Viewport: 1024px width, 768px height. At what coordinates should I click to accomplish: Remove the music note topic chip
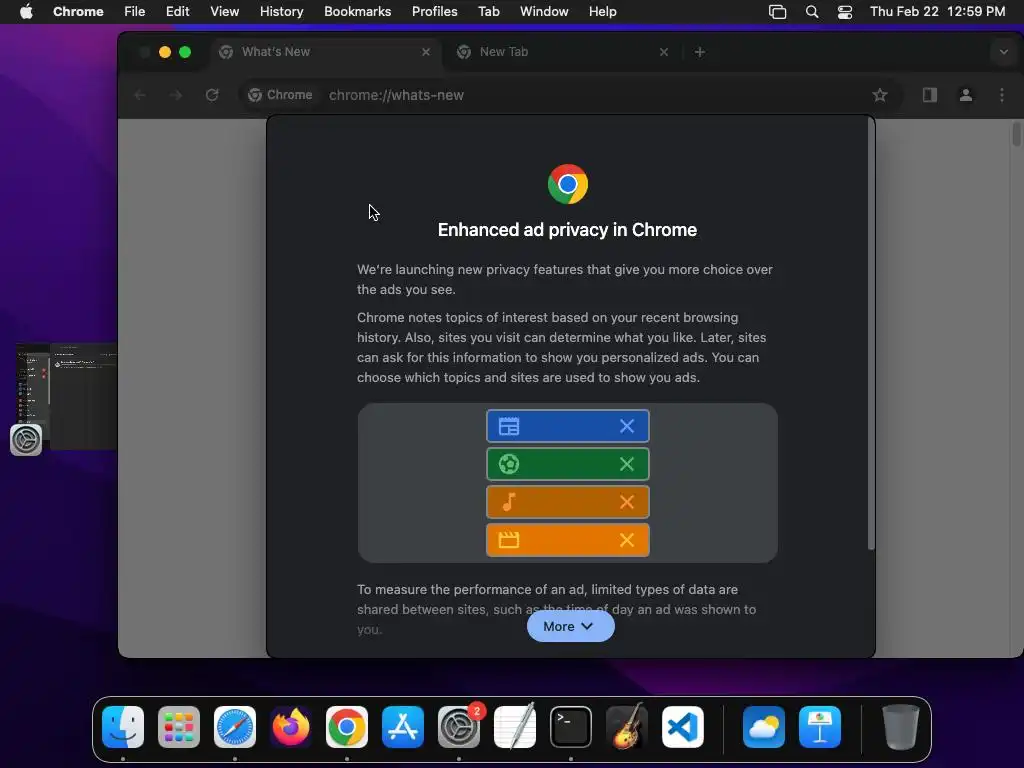click(627, 502)
